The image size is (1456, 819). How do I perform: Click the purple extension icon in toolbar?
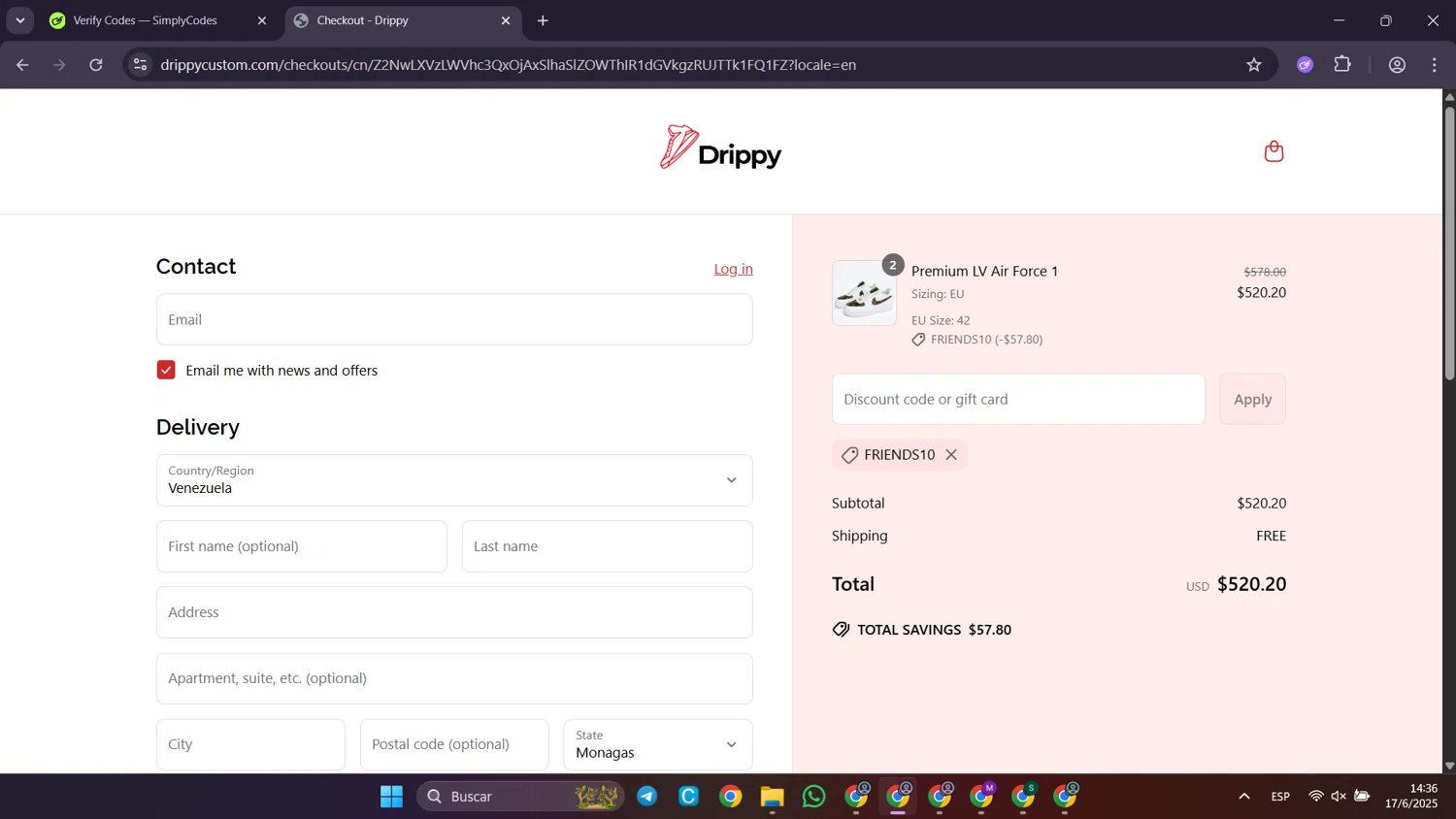click(x=1305, y=65)
